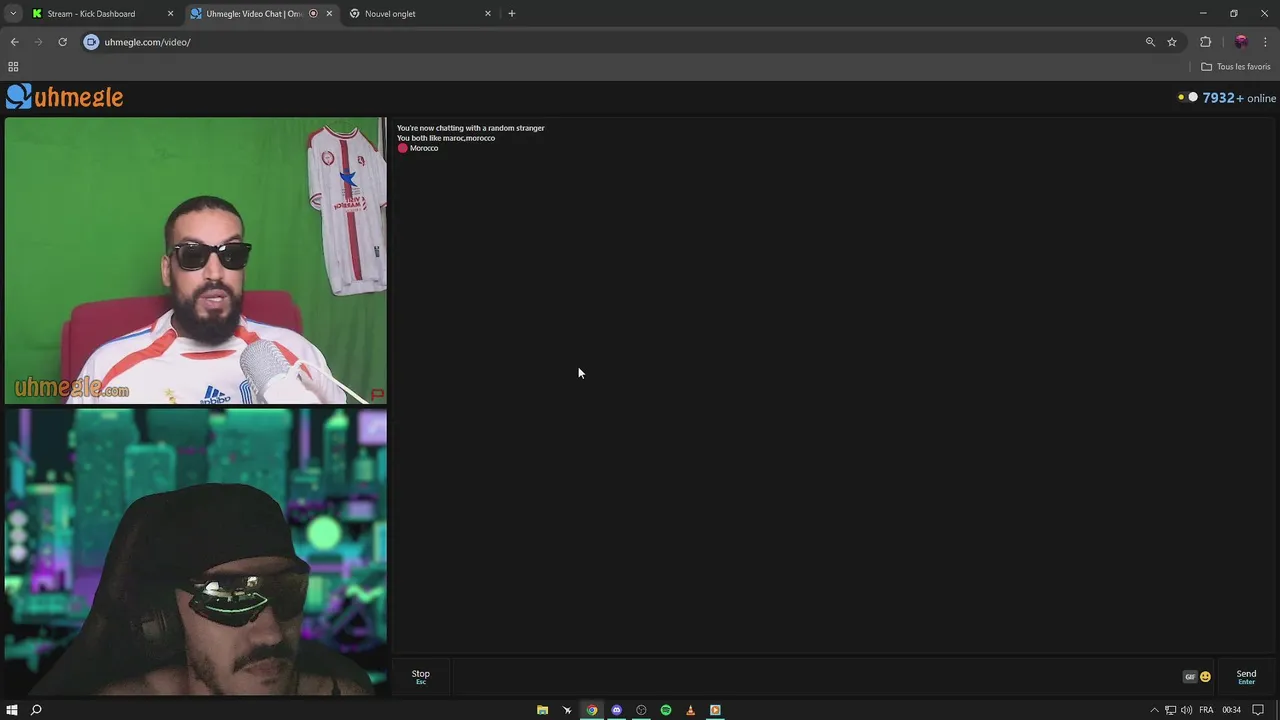
Task: Click your own webcam video feed
Action: 196,551
